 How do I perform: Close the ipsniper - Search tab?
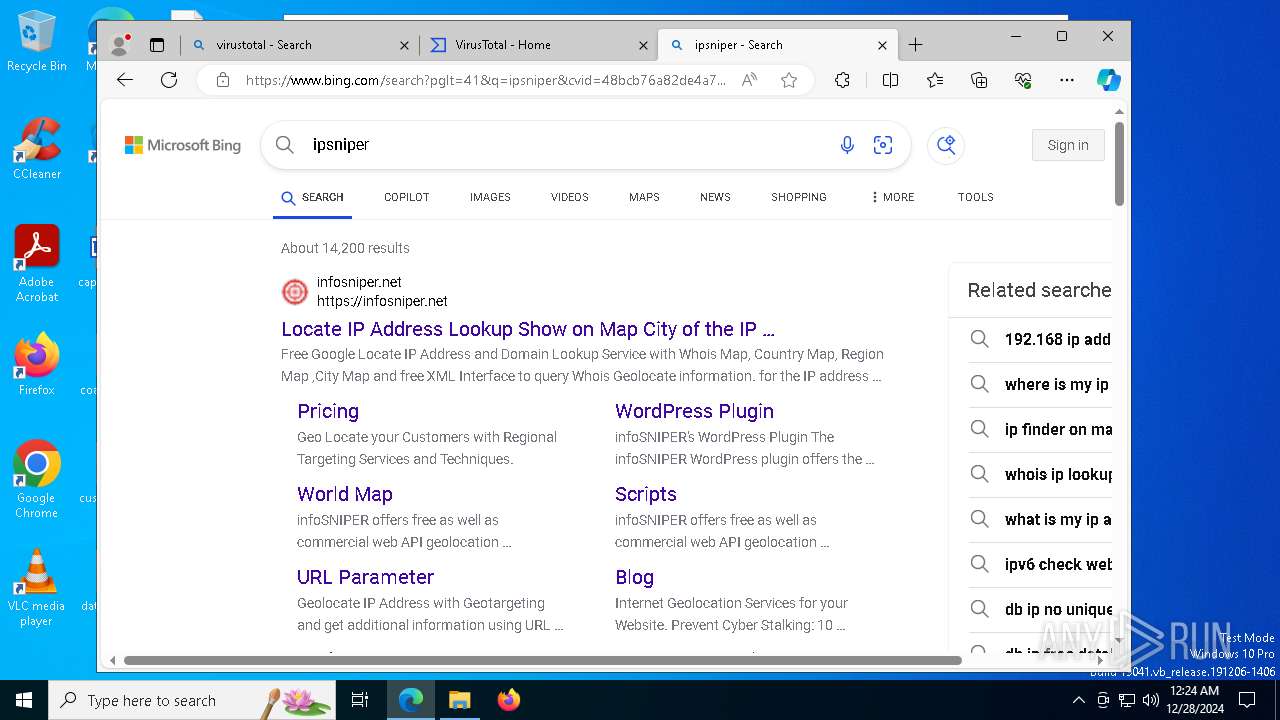882,45
